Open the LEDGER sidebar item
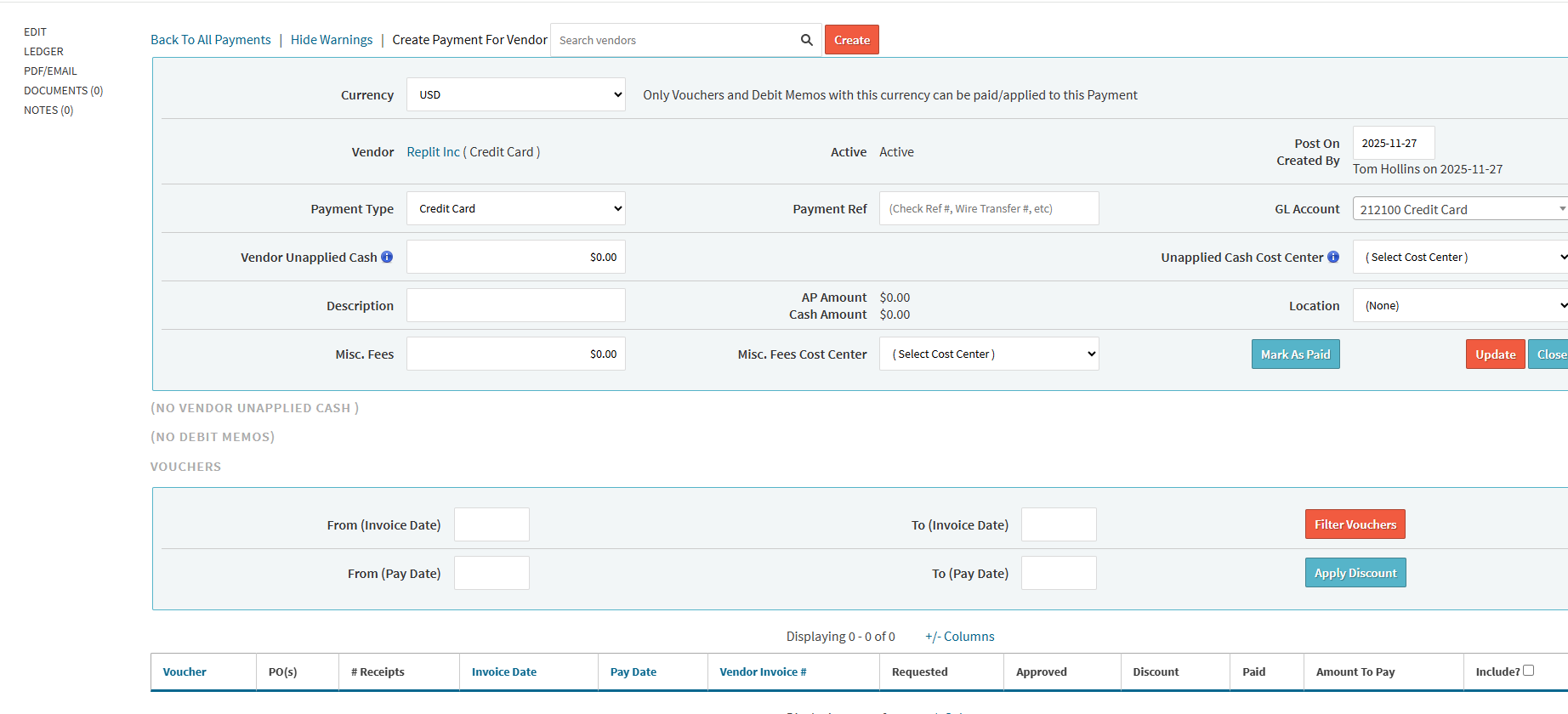 43,52
